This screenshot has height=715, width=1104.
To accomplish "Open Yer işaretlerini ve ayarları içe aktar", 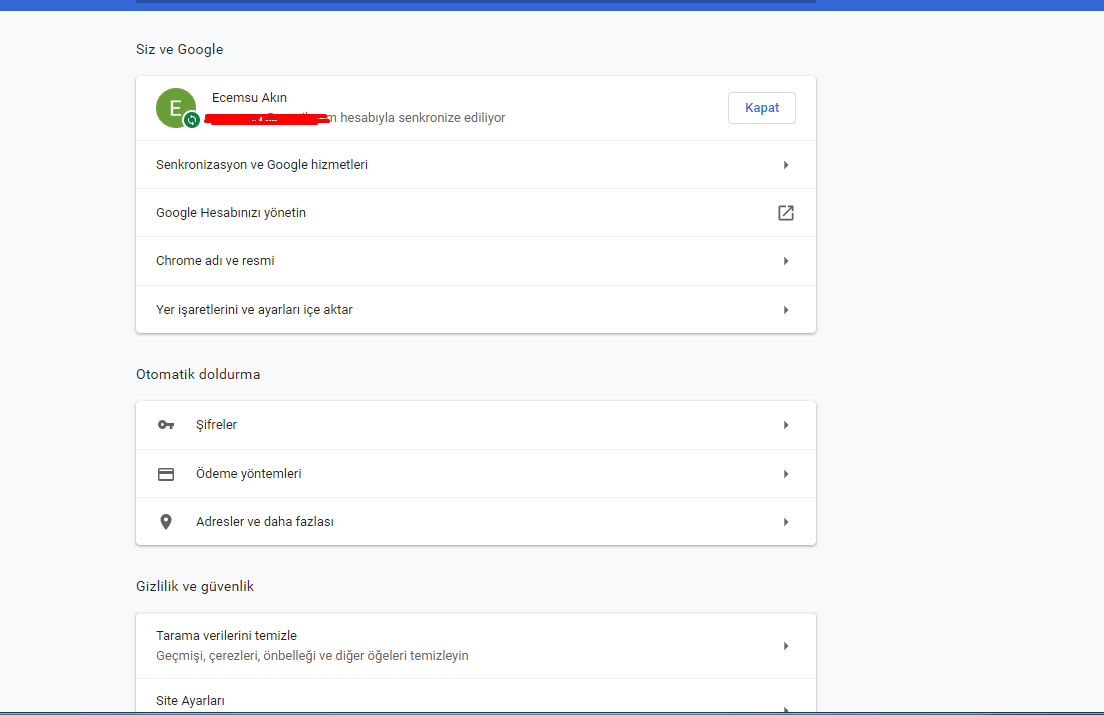I will click(476, 310).
